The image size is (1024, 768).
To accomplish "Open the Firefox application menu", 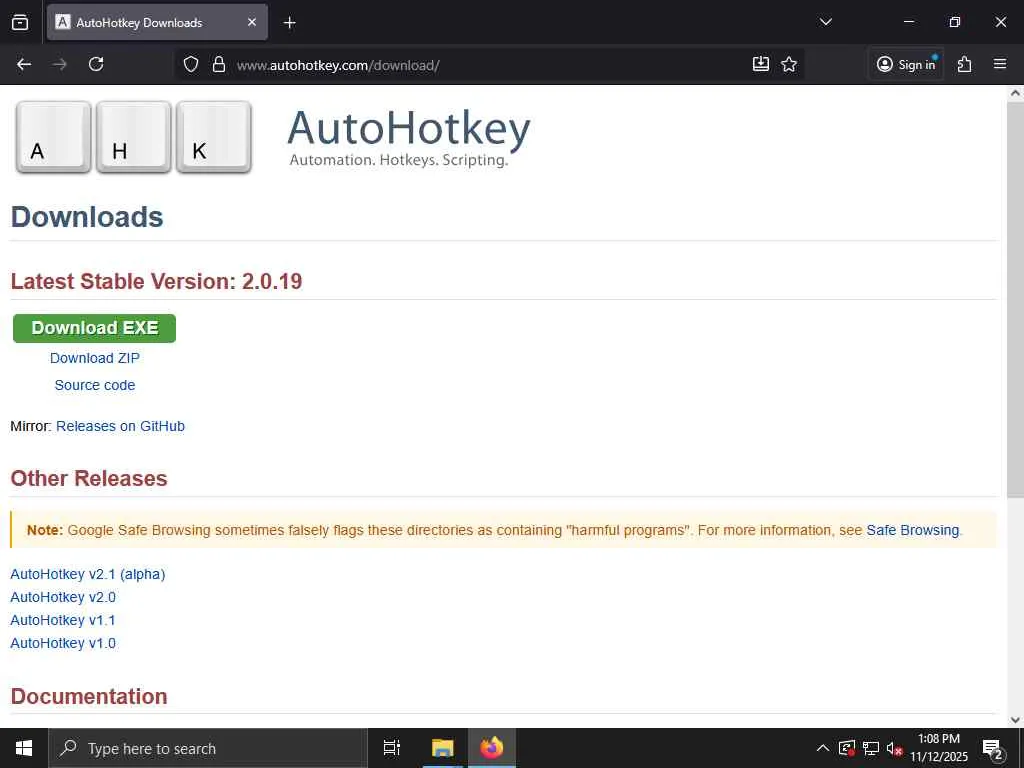I will click(x=1000, y=64).
